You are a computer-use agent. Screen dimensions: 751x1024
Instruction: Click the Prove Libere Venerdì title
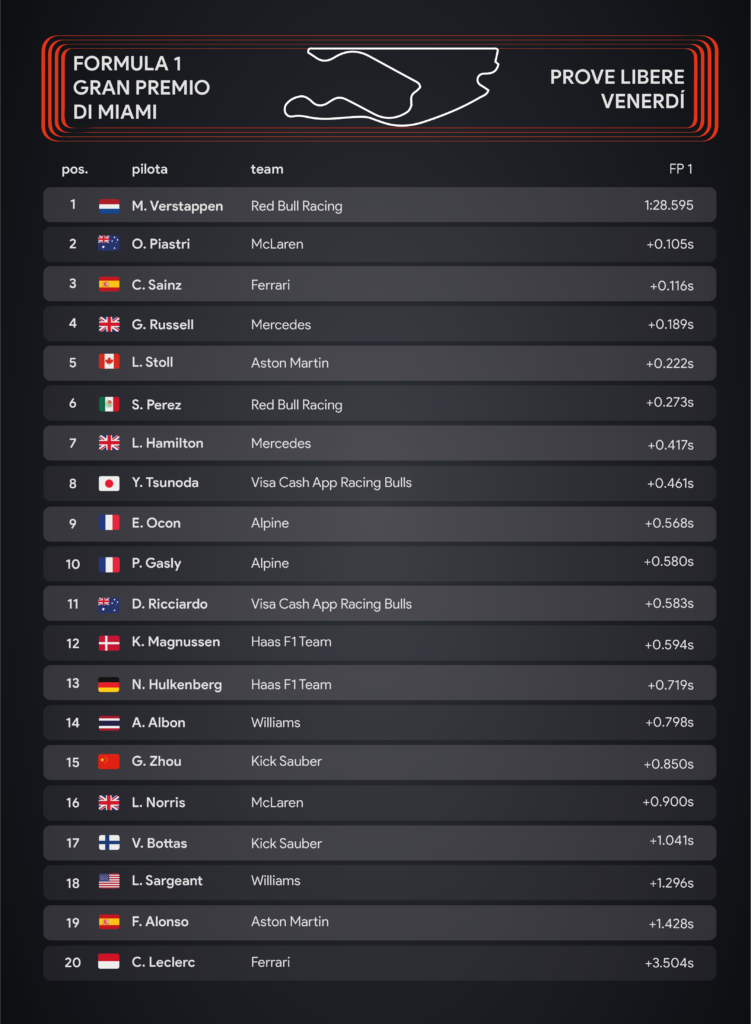coord(617,89)
